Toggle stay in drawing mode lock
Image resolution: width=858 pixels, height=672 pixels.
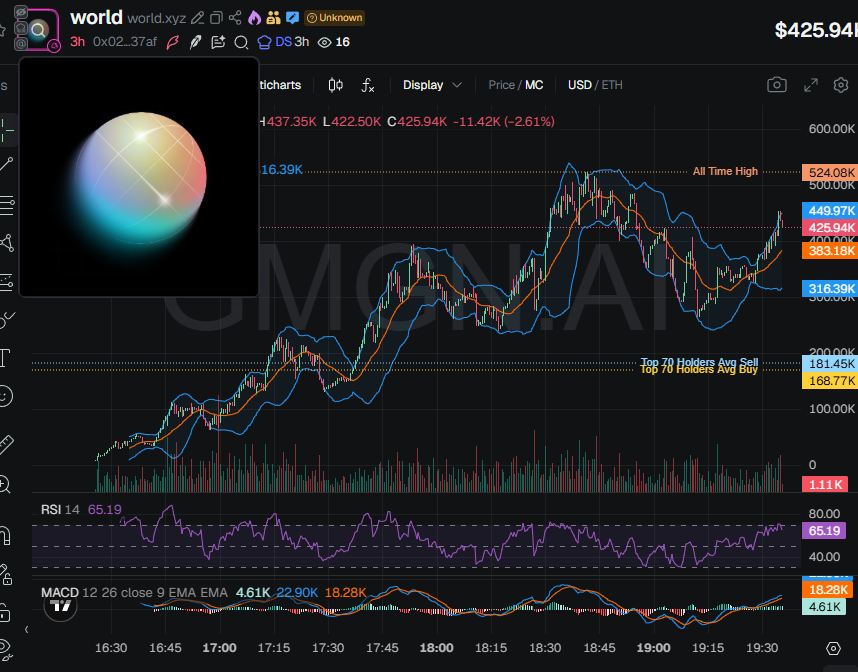5,575
